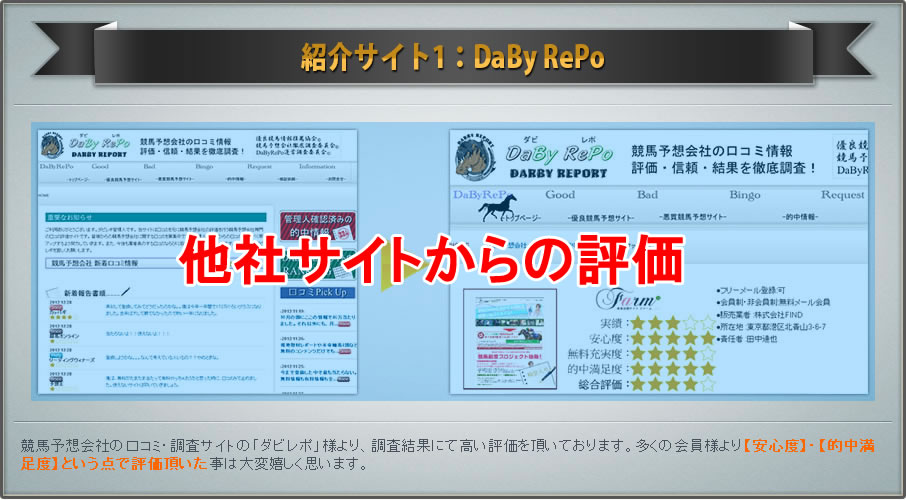Click トップページ link in right screenshot
The height and width of the screenshot is (500, 906).
point(520,218)
